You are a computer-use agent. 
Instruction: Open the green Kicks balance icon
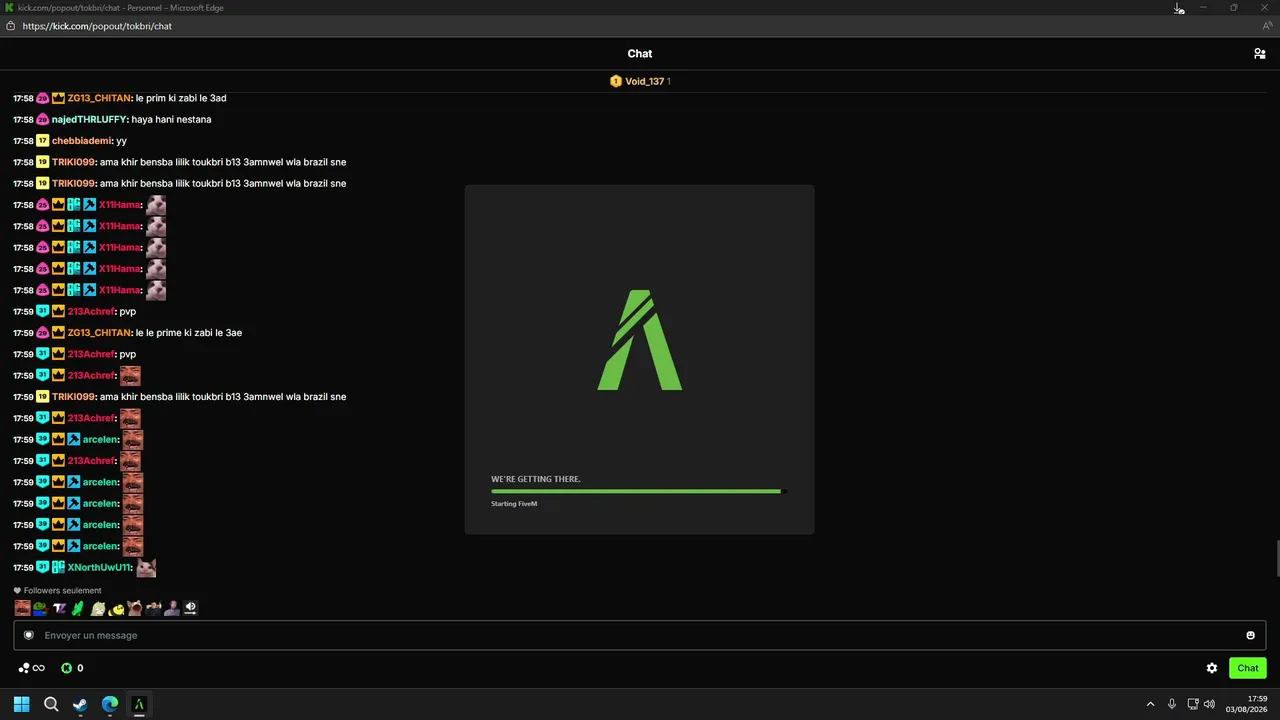click(67, 668)
